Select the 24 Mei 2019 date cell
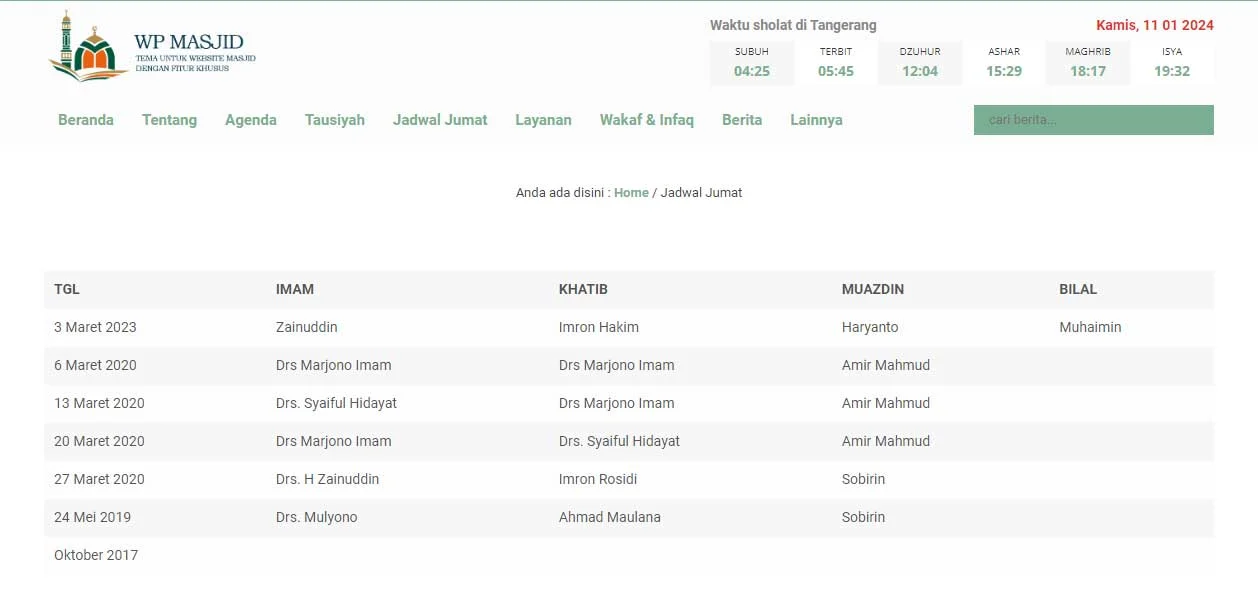This screenshot has width=1258, height=605. coord(92,517)
